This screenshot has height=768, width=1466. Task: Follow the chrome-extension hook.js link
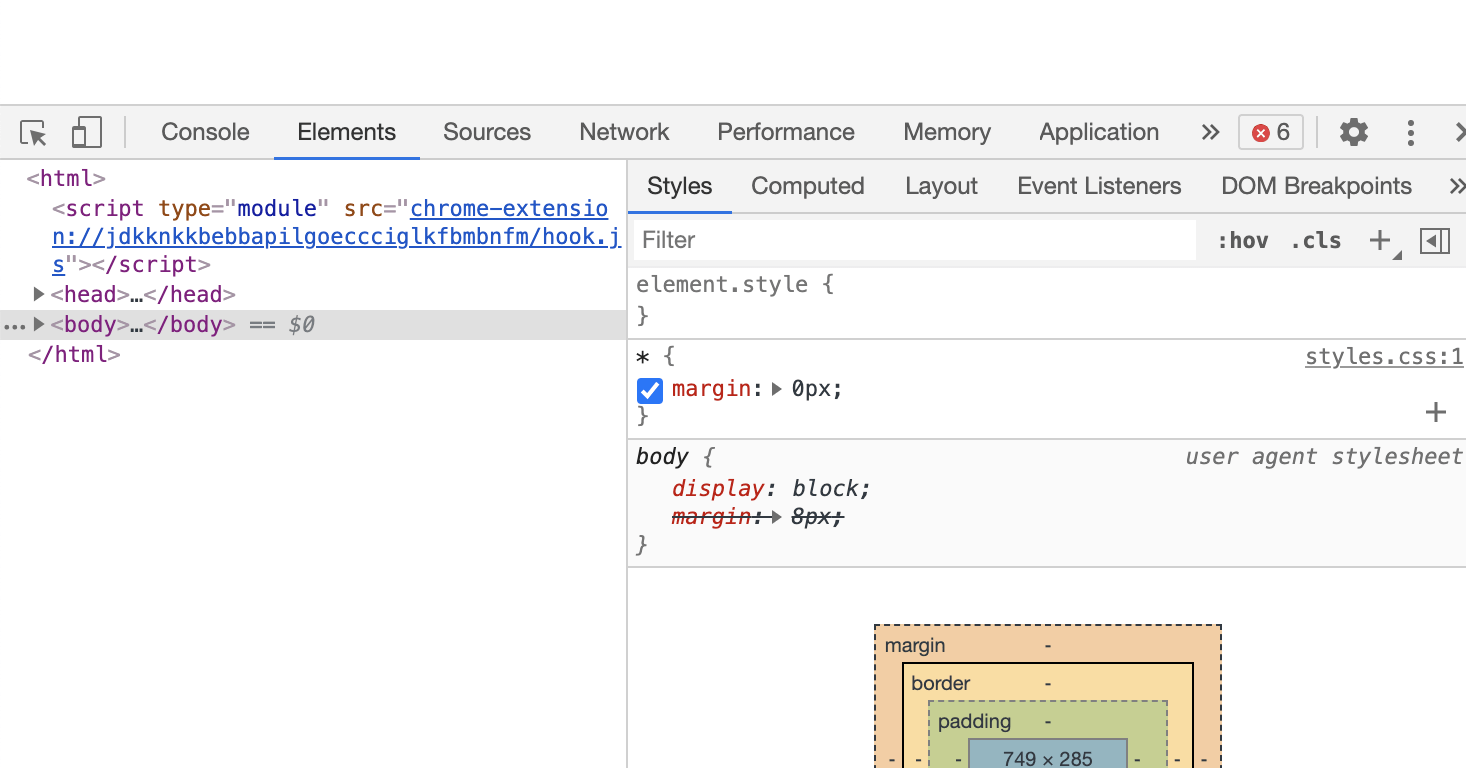point(336,237)
